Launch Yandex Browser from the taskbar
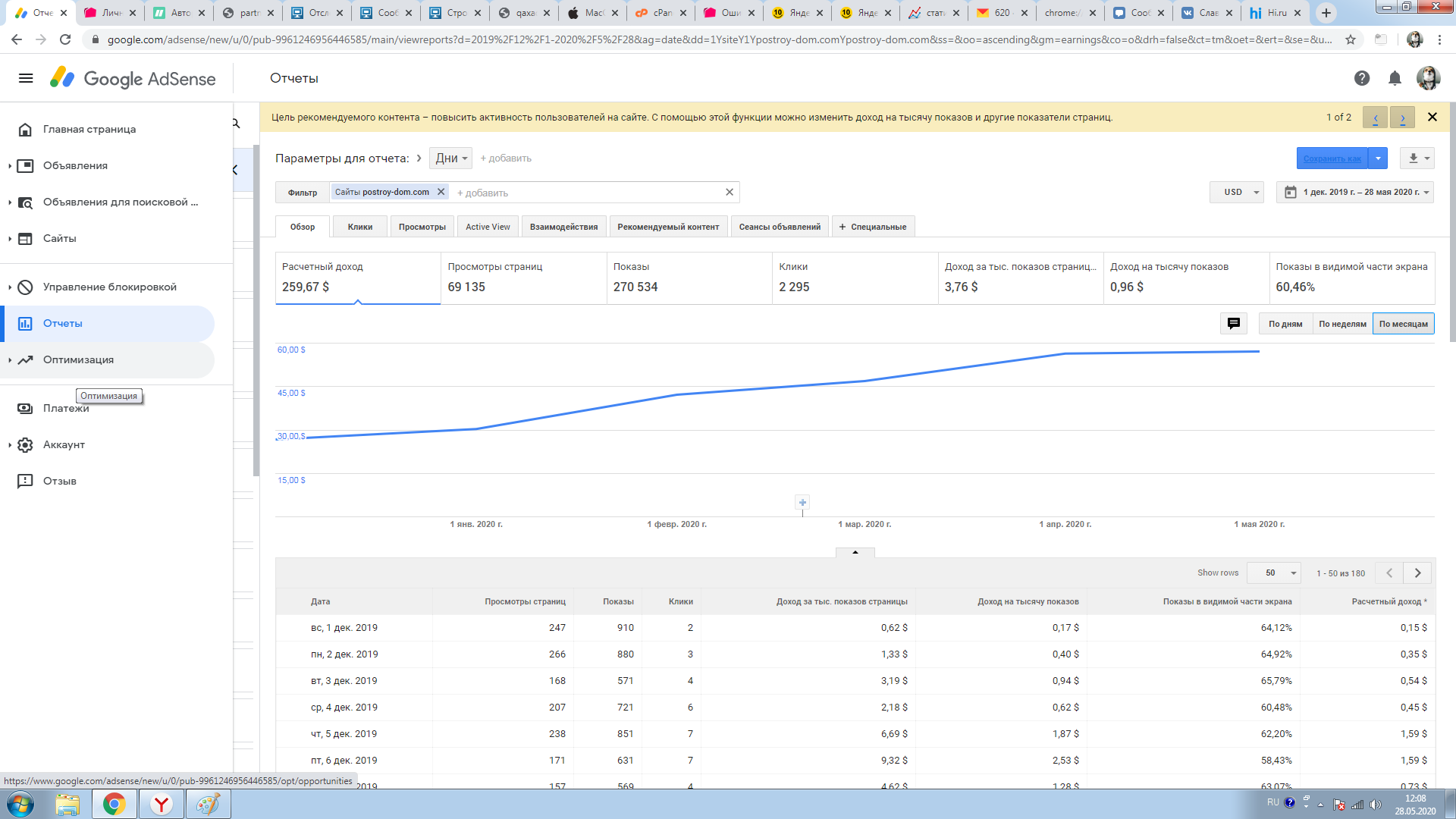1456x819 pixels. tap(162, 804)
